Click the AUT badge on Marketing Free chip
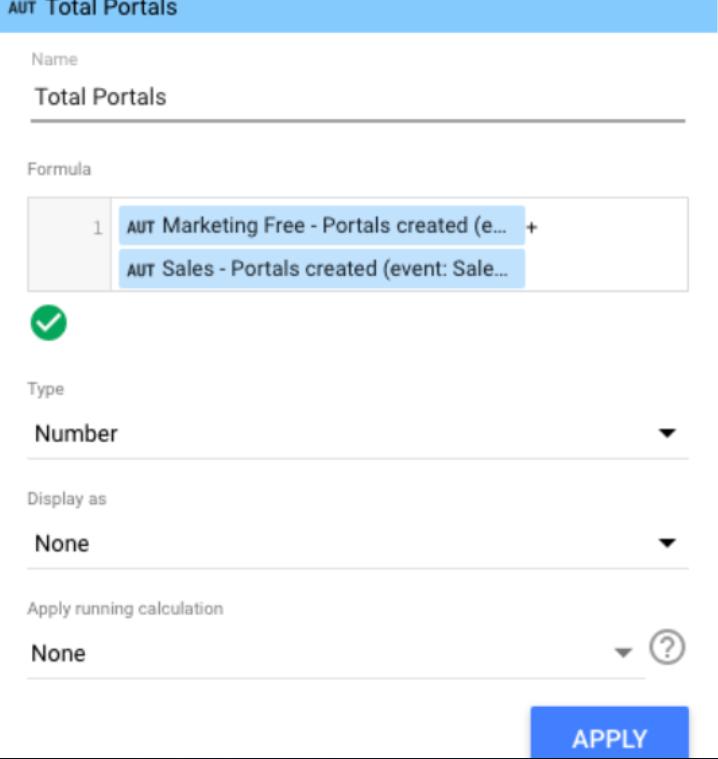718x759 pixels. 142,227
